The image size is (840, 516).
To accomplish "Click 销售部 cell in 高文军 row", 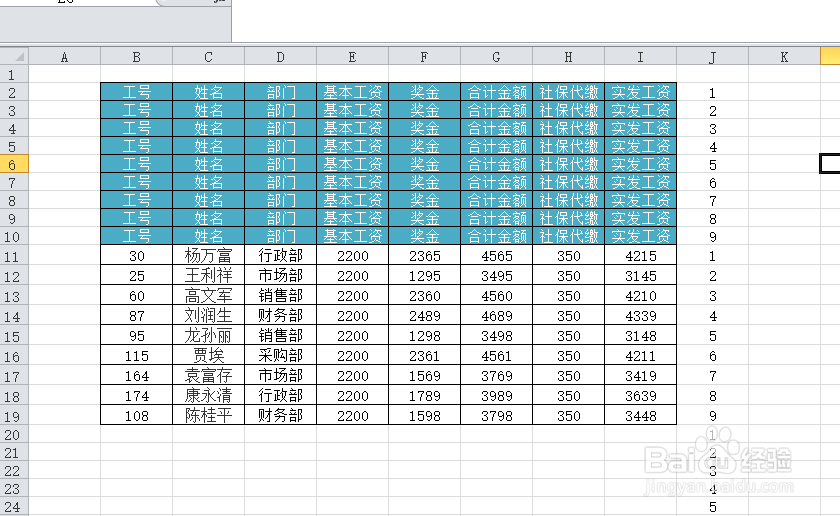I will 281,295.
